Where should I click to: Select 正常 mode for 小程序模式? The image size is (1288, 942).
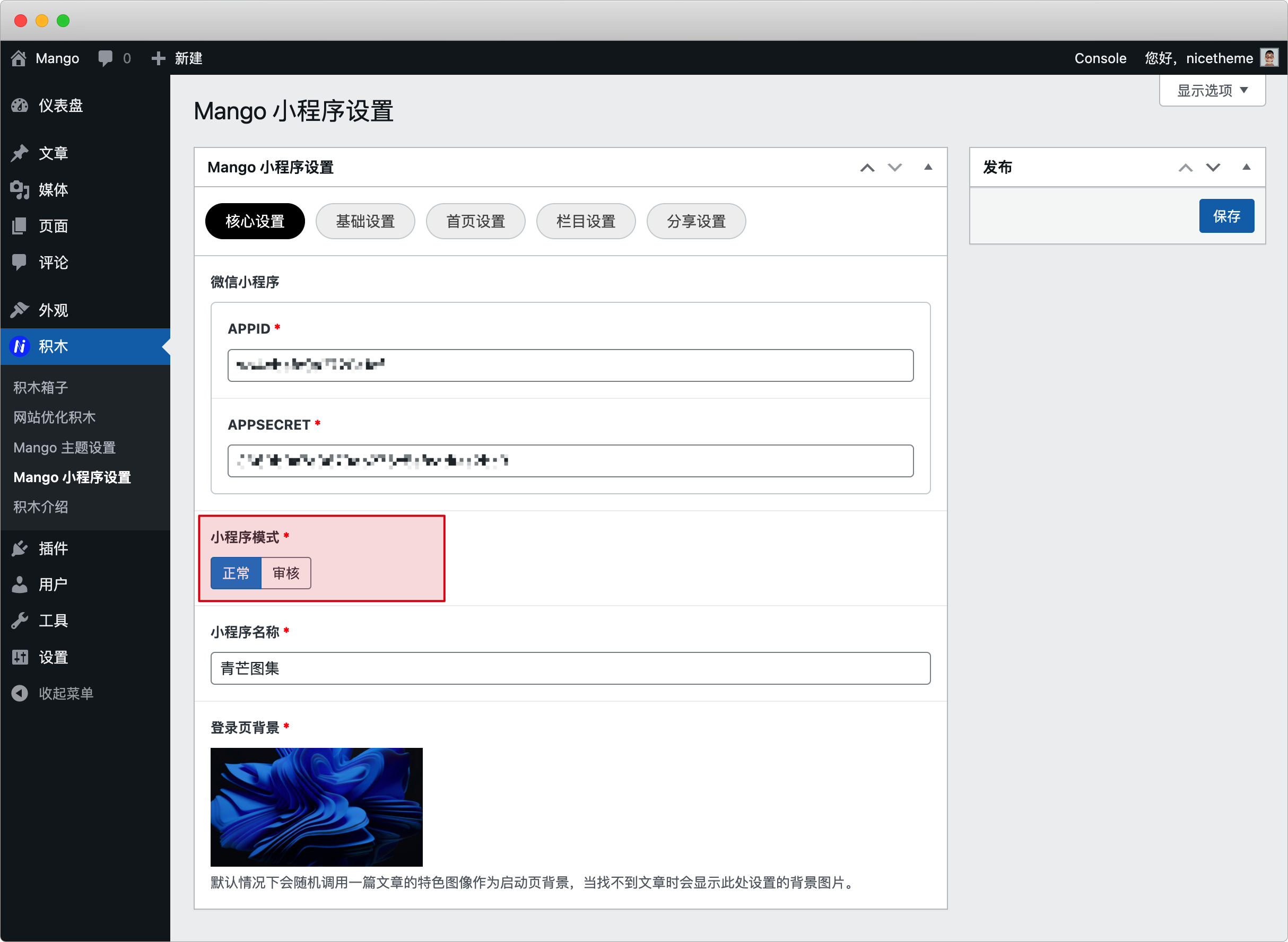236,573
